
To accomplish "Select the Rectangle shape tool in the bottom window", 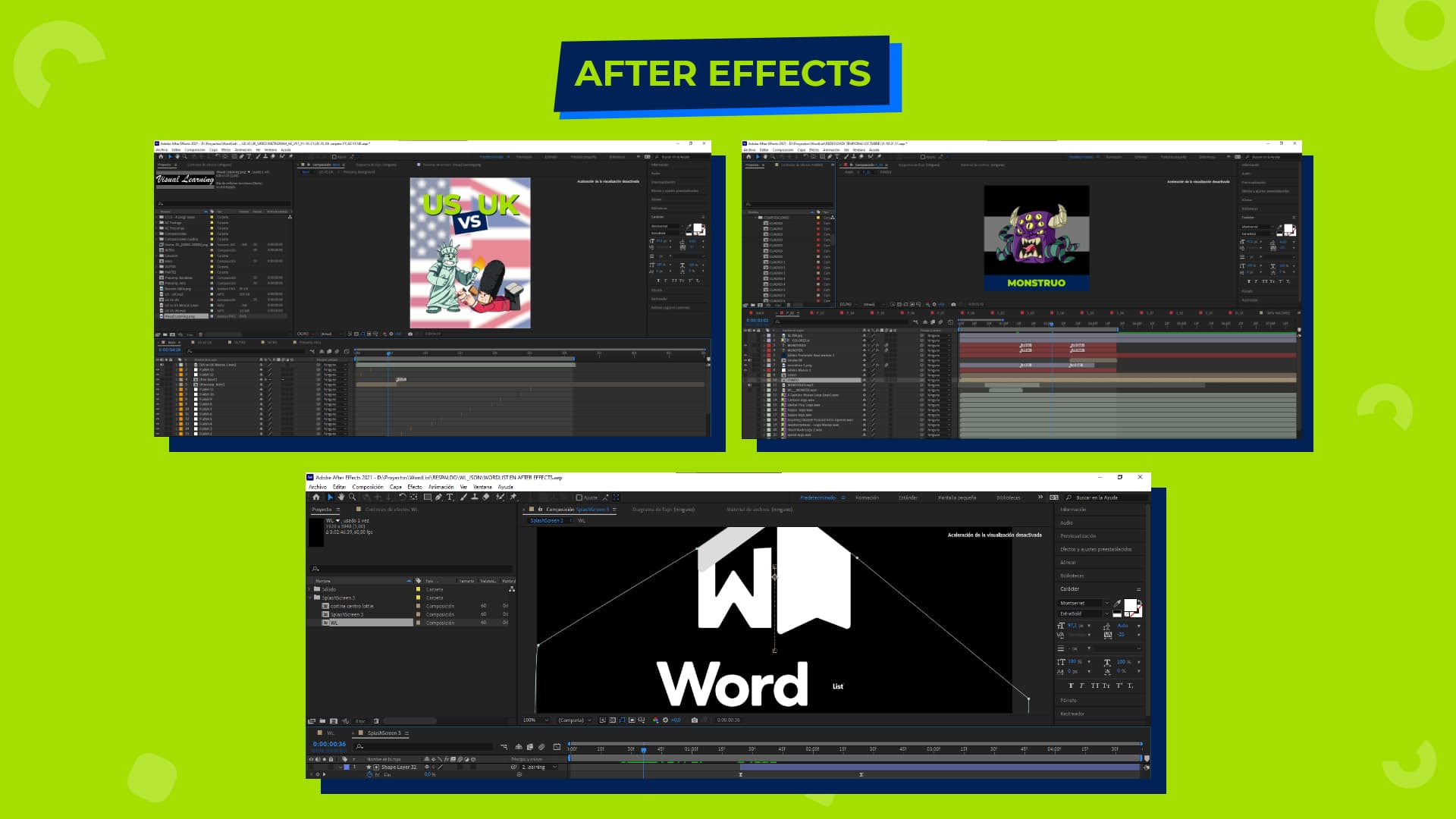I will pos(428,497).
